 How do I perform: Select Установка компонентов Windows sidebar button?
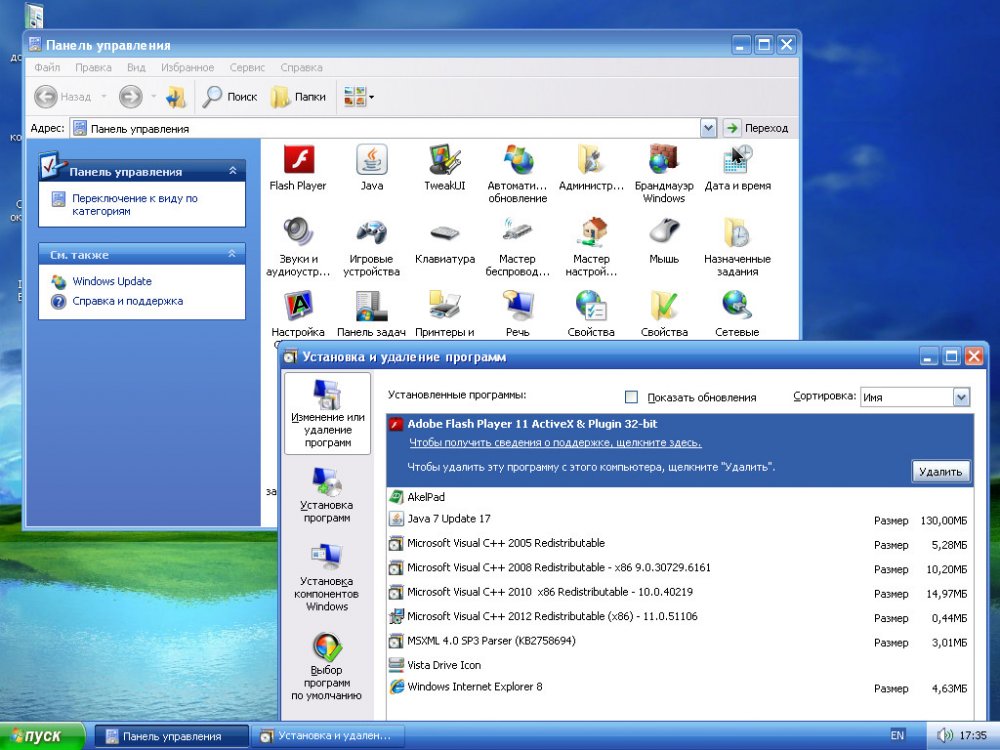point(327,577)
